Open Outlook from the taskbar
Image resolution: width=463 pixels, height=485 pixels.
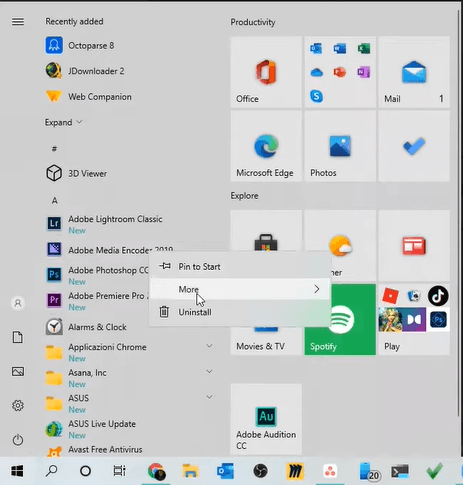[225, 471]
